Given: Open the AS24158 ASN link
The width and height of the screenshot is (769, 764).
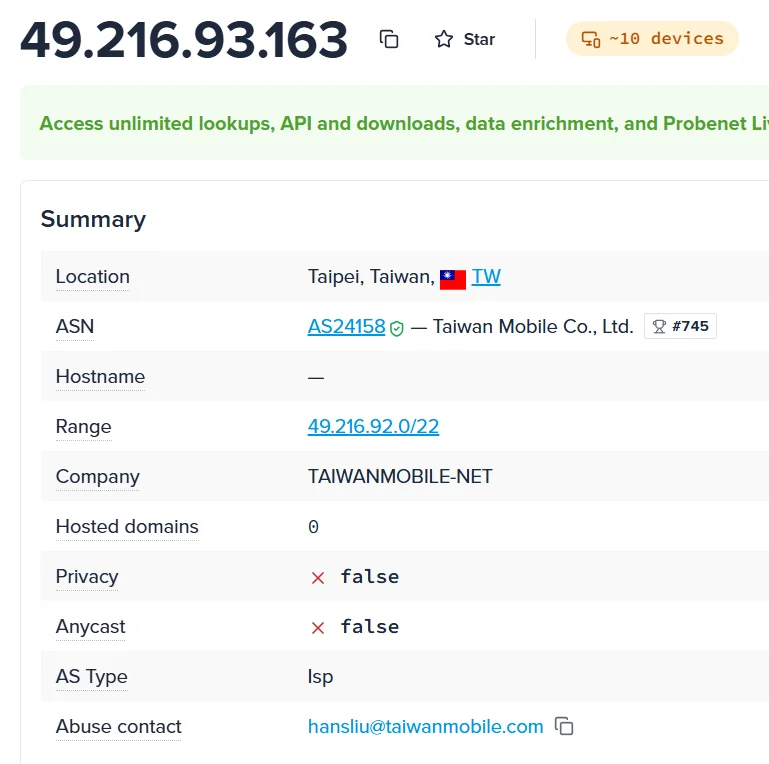Looking at the screenshot, I should pos(347,327).
